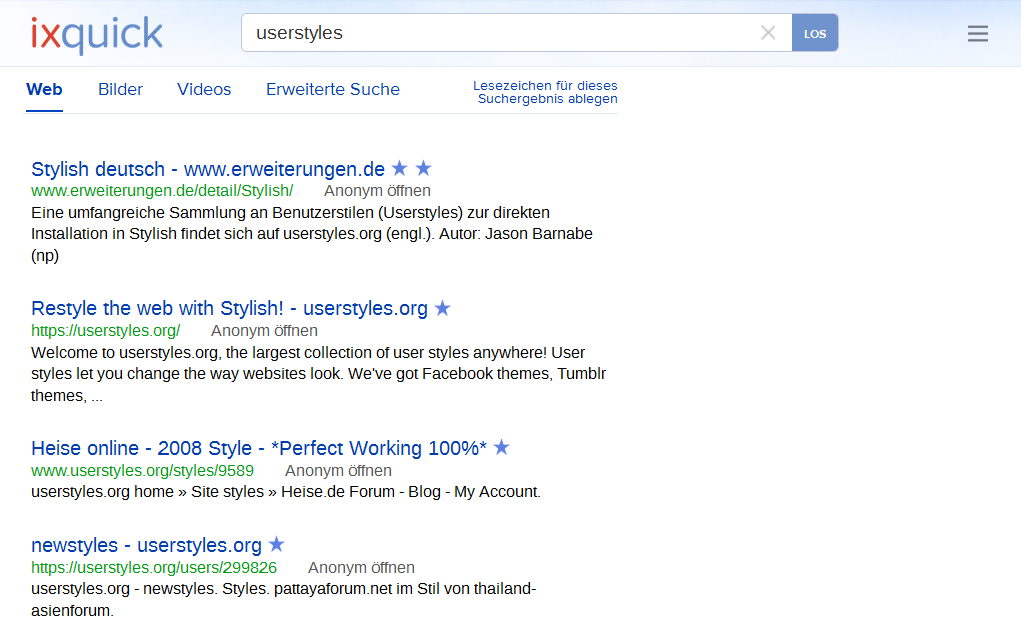Select the Web tab
1021x636 pixels.
(x=44, y=89)
